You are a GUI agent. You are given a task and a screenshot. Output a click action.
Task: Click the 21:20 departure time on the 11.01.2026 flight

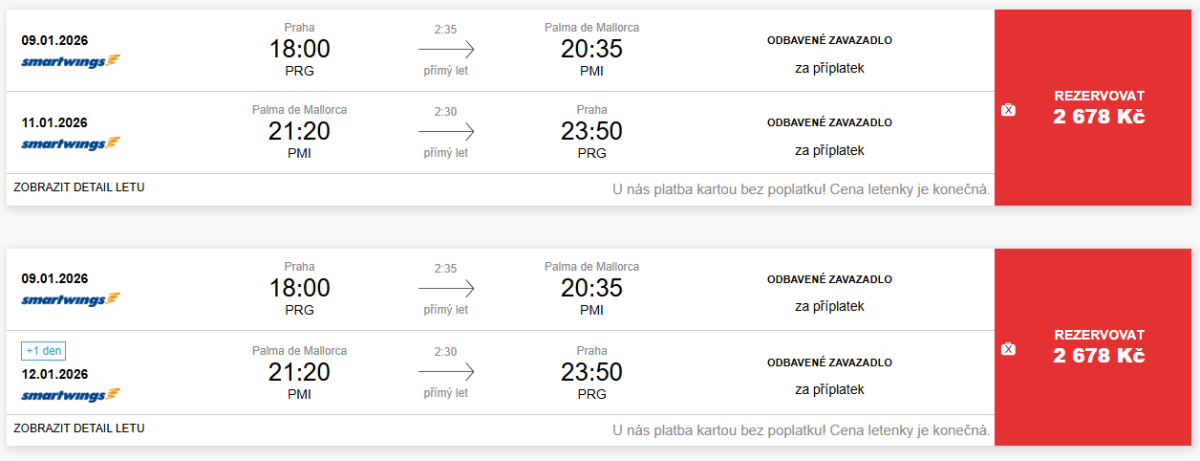click(299, 131)
